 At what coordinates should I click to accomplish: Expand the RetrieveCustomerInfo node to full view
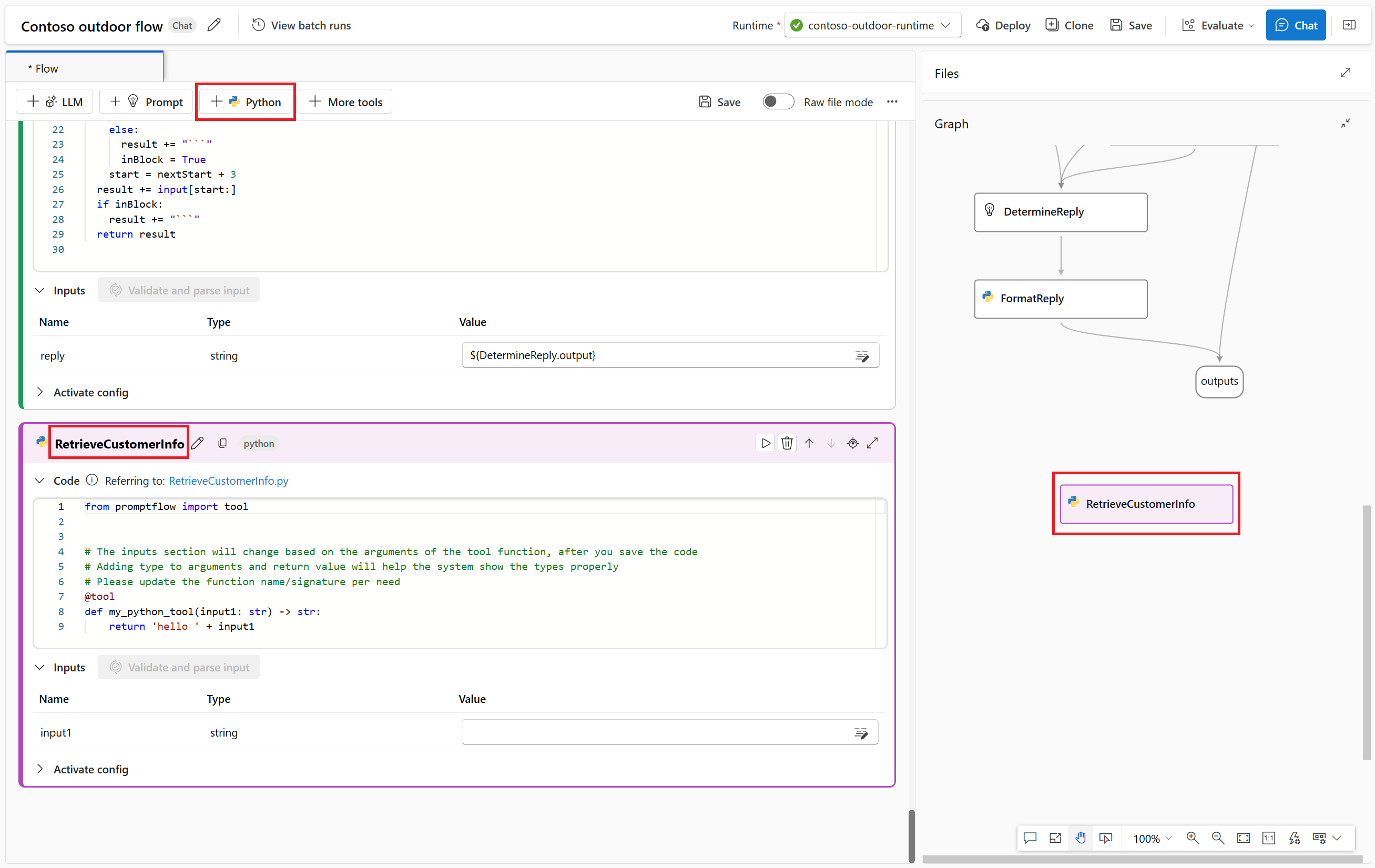872,443
